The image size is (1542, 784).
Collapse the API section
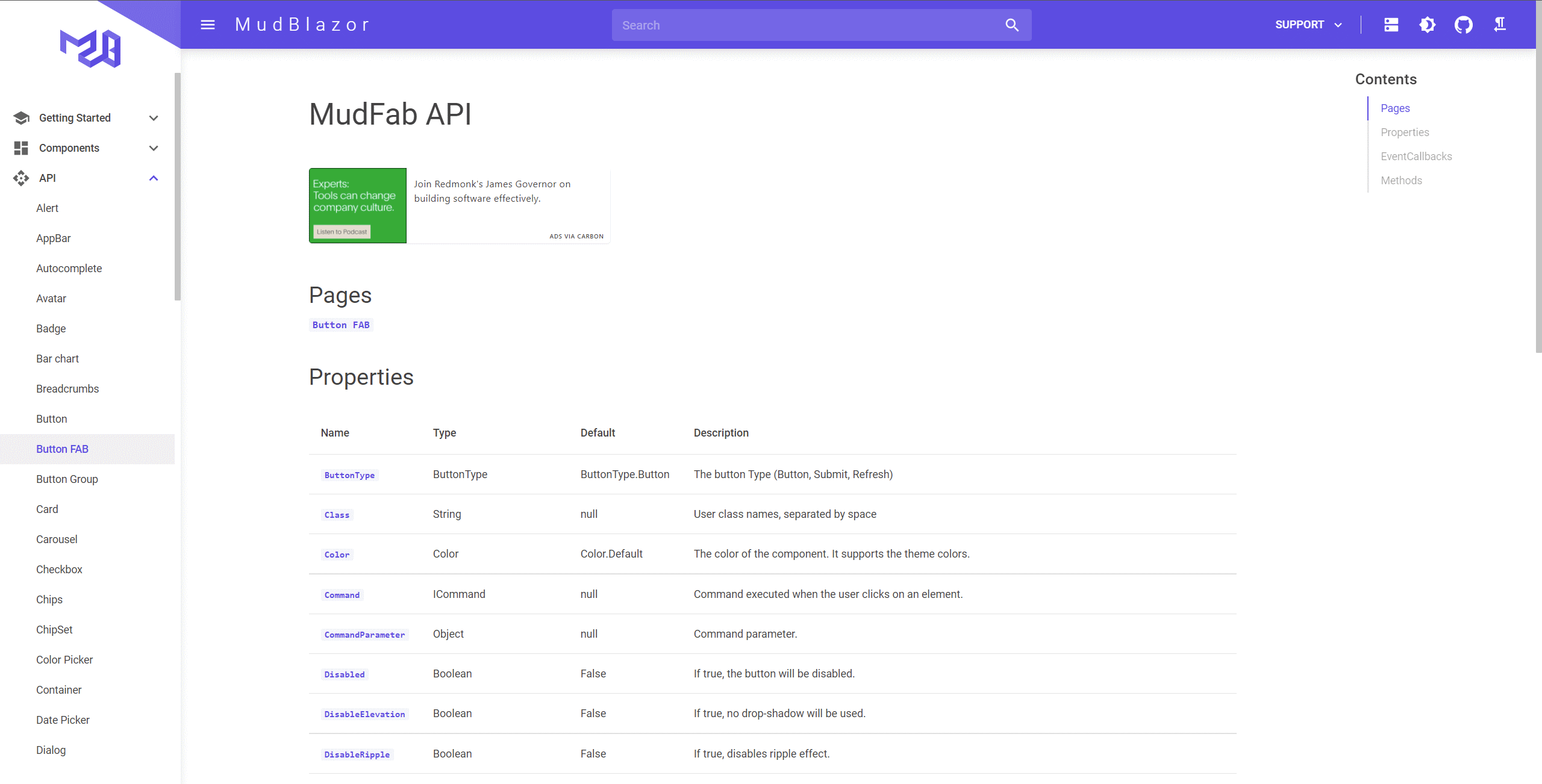point(154,178)
